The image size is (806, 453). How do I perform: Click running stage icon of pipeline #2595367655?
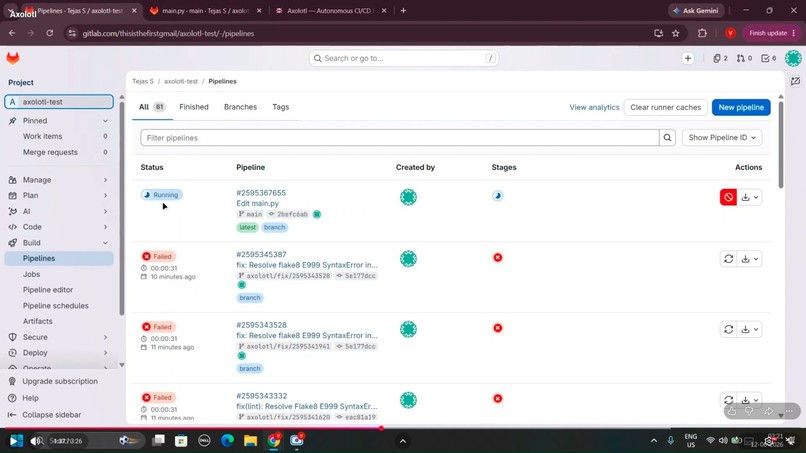pyautogui.click(x=498, y=196)
